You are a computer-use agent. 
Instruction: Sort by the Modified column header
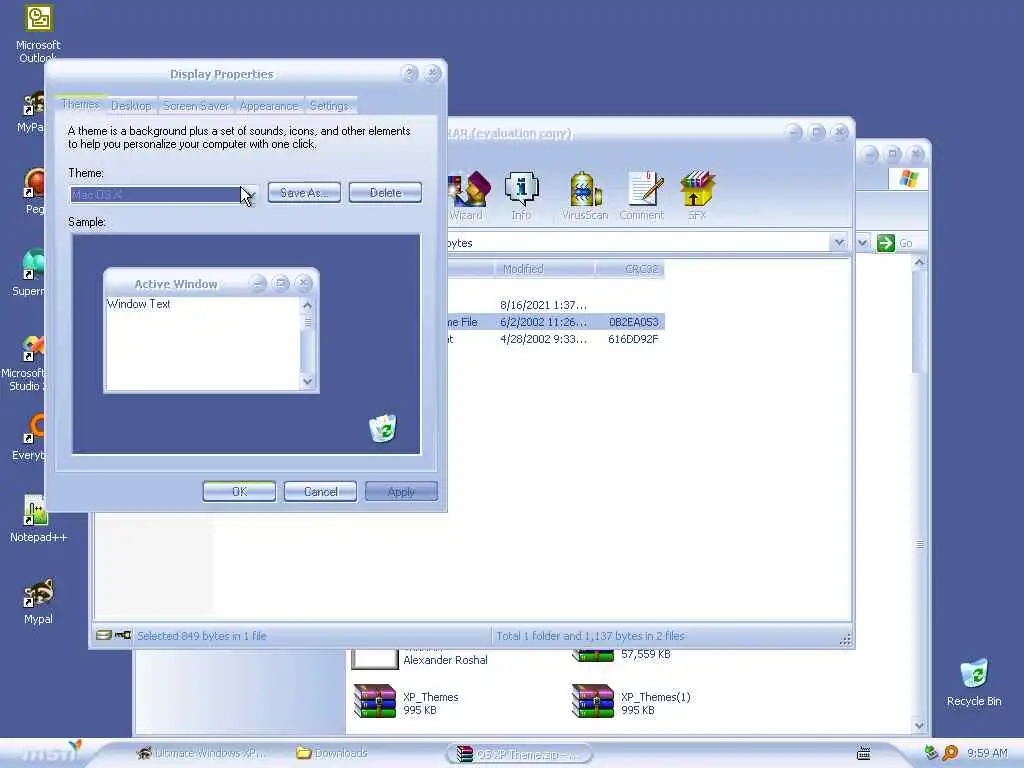545,269
